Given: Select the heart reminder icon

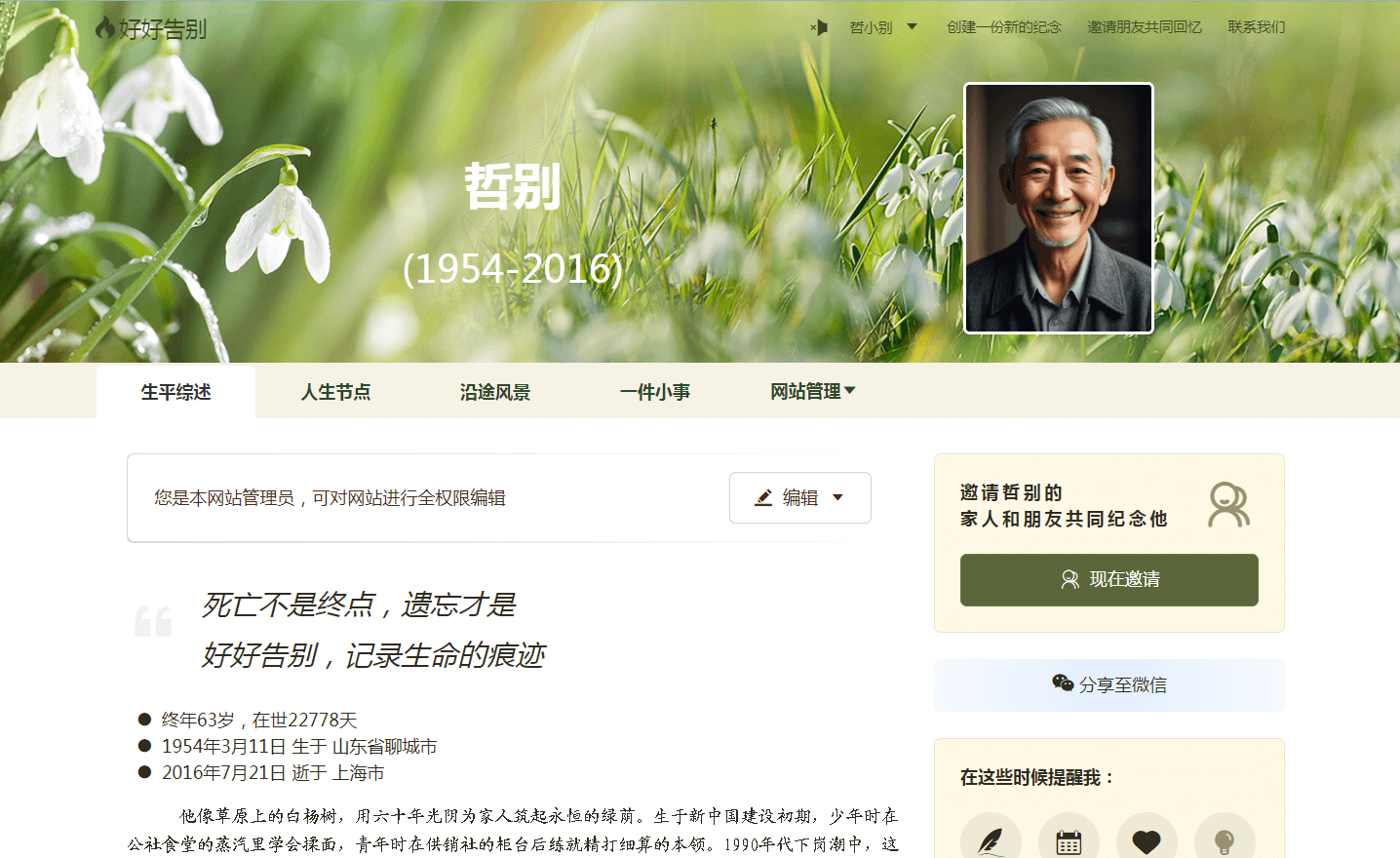Looking at the screenshot, I should point(1147,840).
